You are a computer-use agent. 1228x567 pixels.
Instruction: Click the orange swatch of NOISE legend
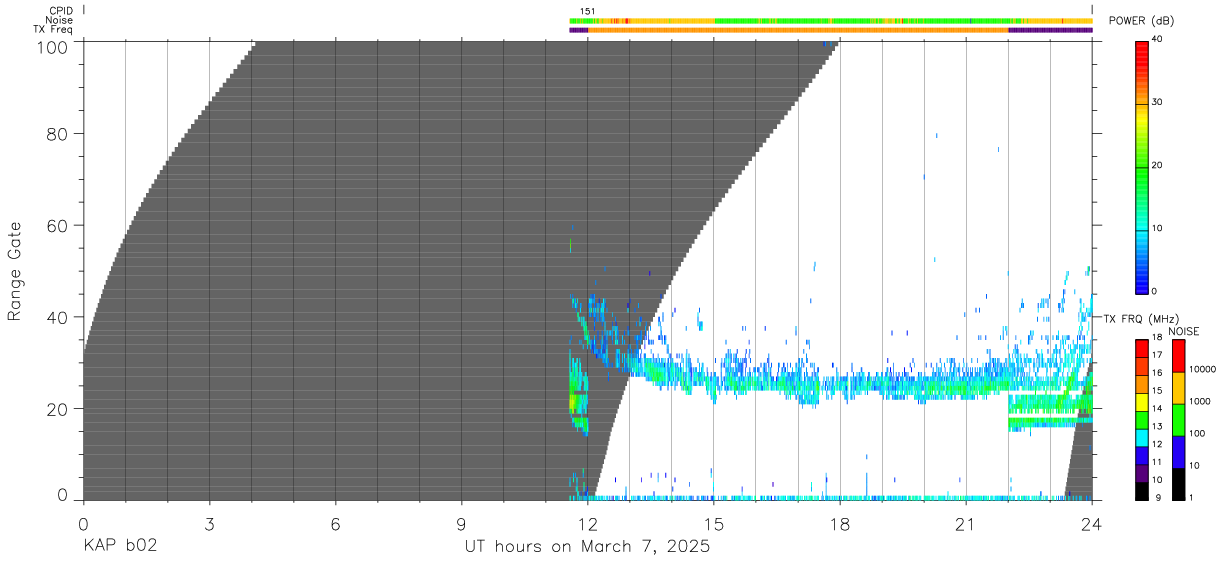coord(1181,388)
